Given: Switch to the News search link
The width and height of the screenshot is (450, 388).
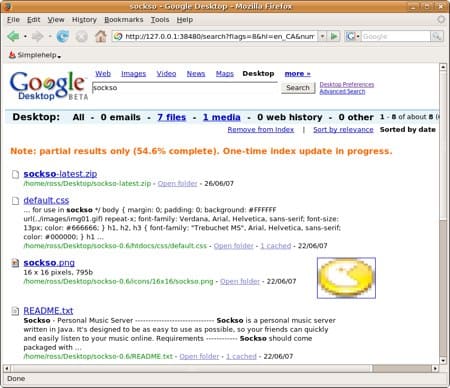Looking at the screenshot, I should pos(196,74).
